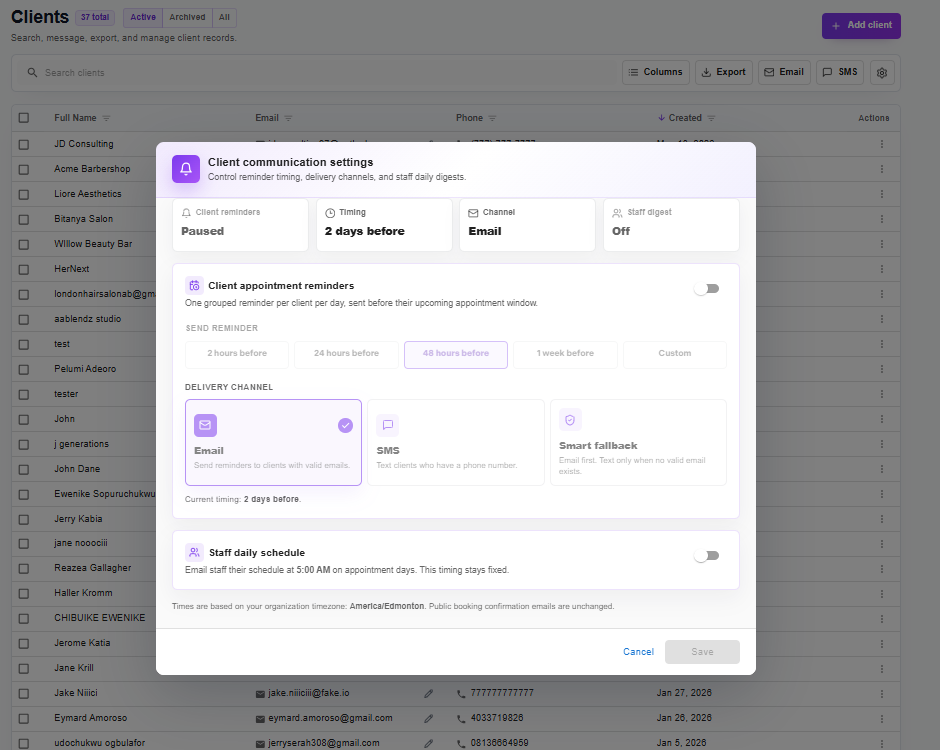940x750 pixels.
Task: Click the Email toolbar button
Action: (784, 72)
